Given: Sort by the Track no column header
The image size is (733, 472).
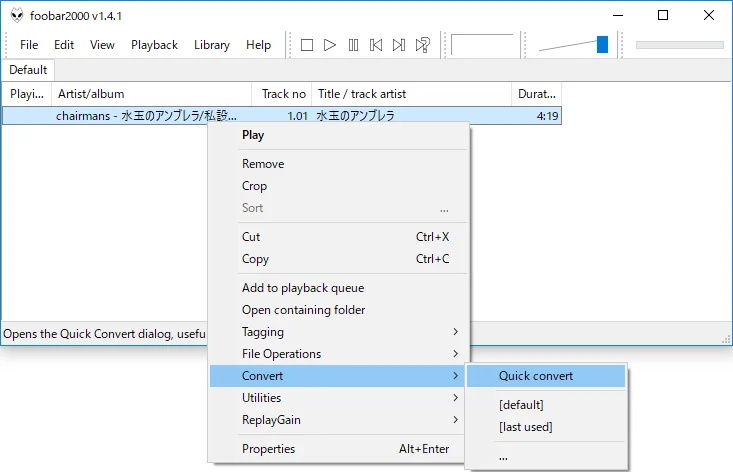Looking at the screenshot, I should pyautogui.click(x=282, y=94).
